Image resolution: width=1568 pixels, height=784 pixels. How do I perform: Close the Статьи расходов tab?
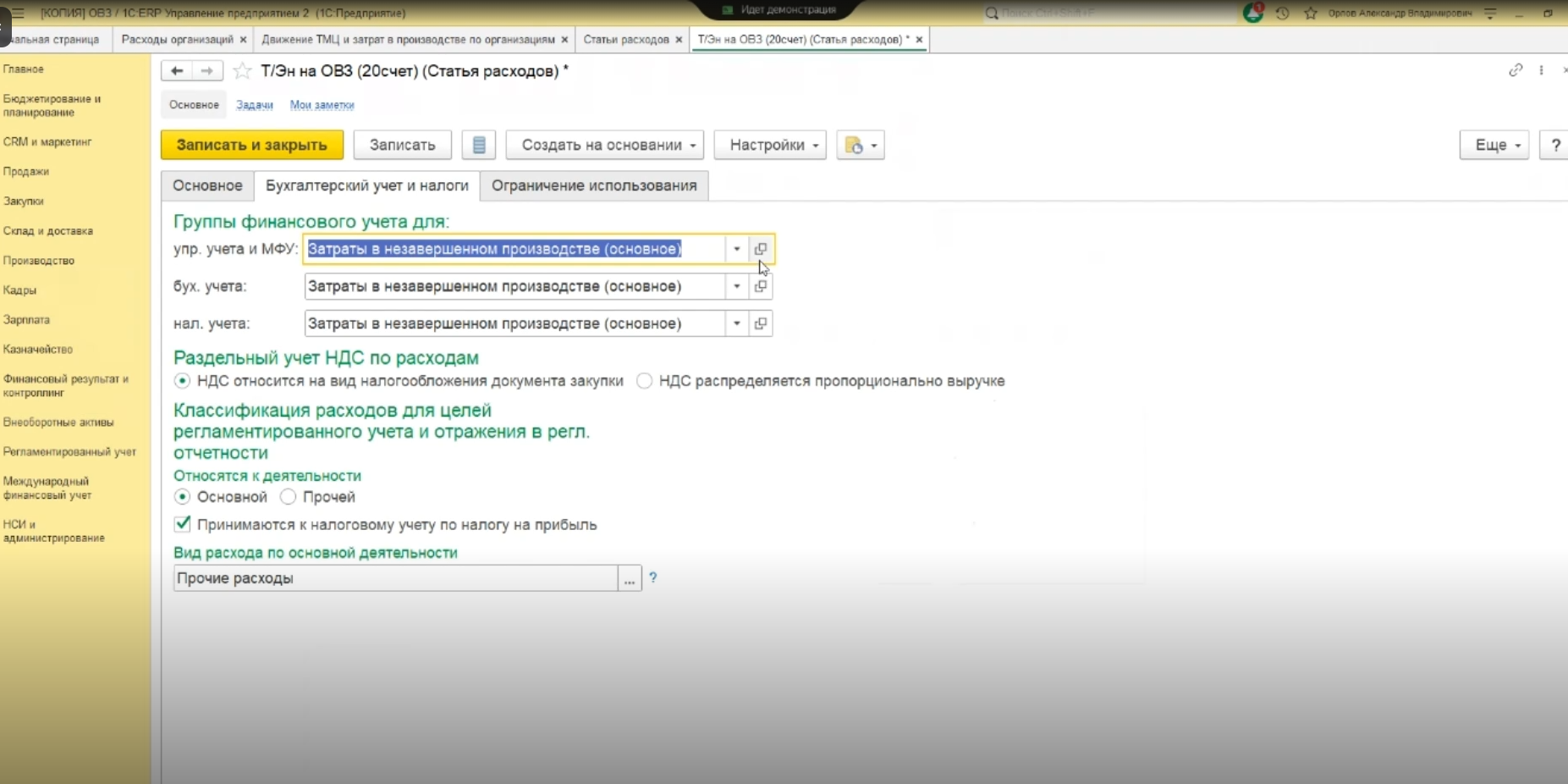click(679, 40)
